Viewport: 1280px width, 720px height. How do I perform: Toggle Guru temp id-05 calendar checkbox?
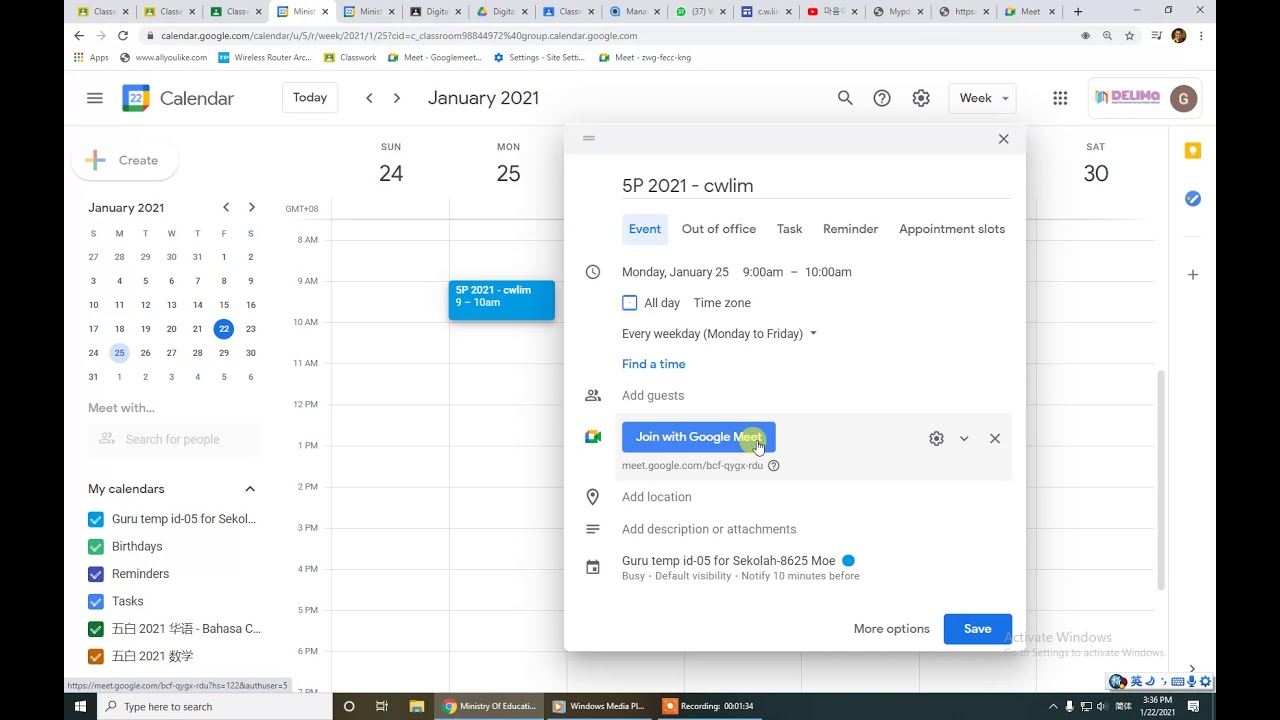coord(96,519)
